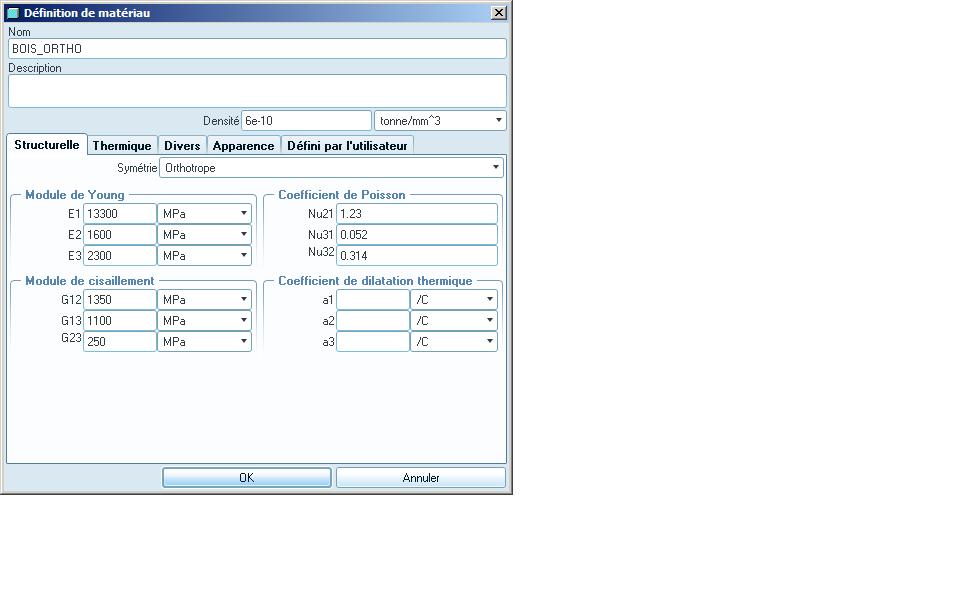Screen dimensions: 960x600
Task: Select the Densité value field
Action: (x=305, y=121)
